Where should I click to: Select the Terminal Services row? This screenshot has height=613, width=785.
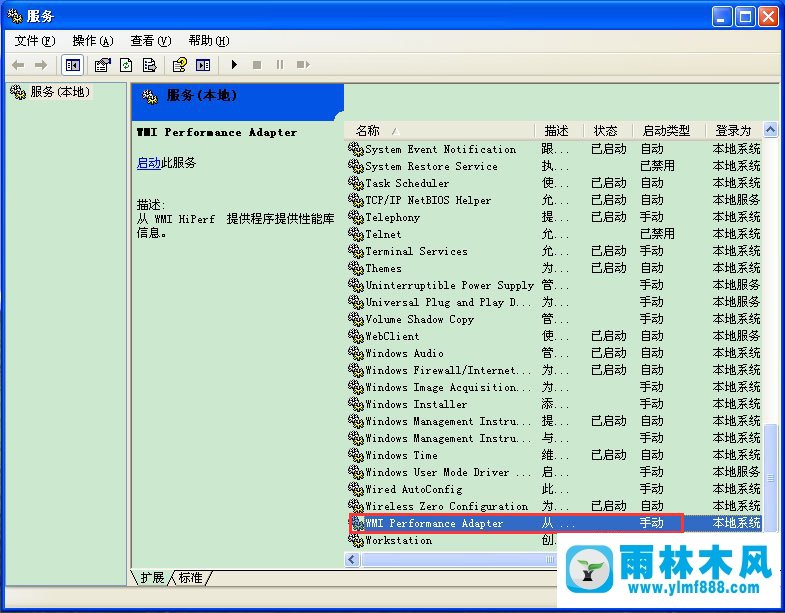tap(554, 251)
